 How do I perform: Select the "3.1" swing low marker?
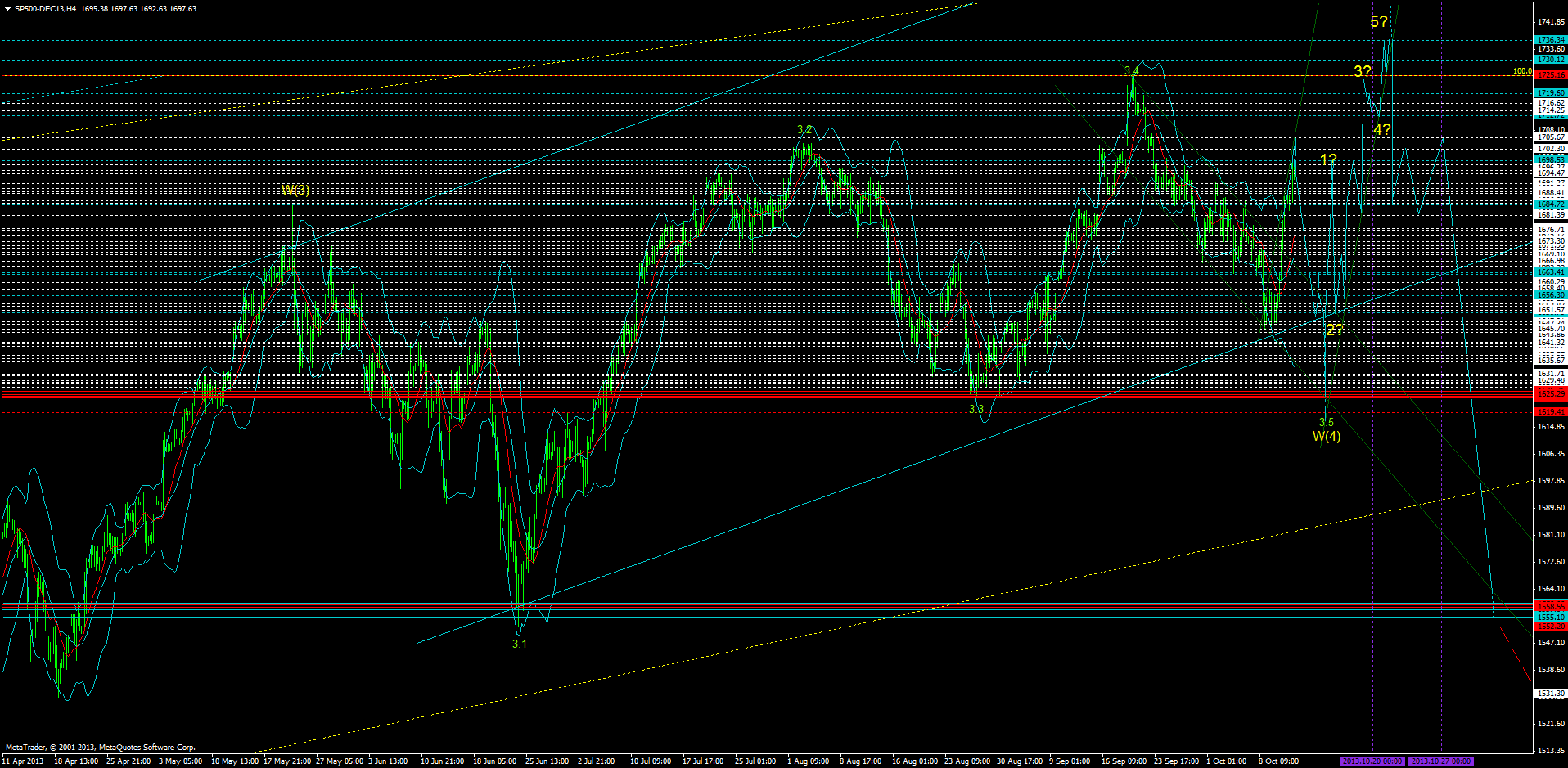(519, 644)
